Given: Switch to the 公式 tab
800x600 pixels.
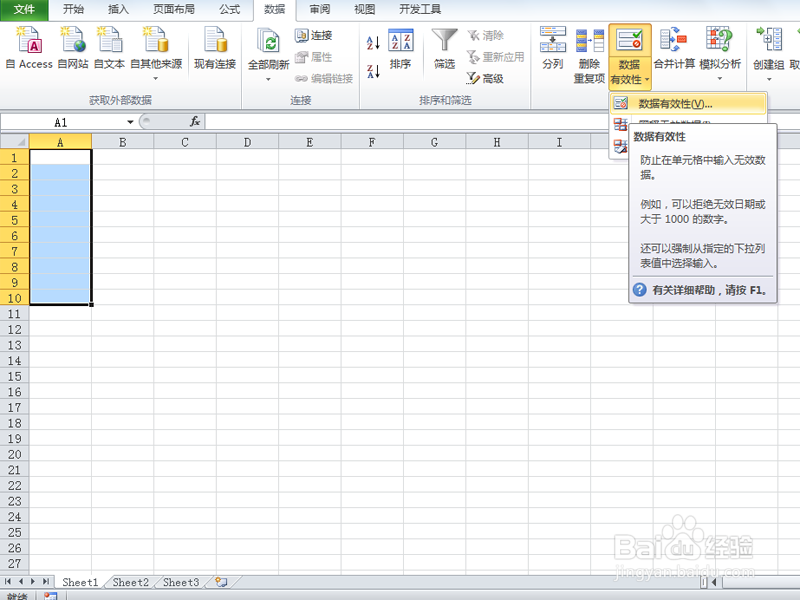Looking at the screenshot, I should point(230,9).
